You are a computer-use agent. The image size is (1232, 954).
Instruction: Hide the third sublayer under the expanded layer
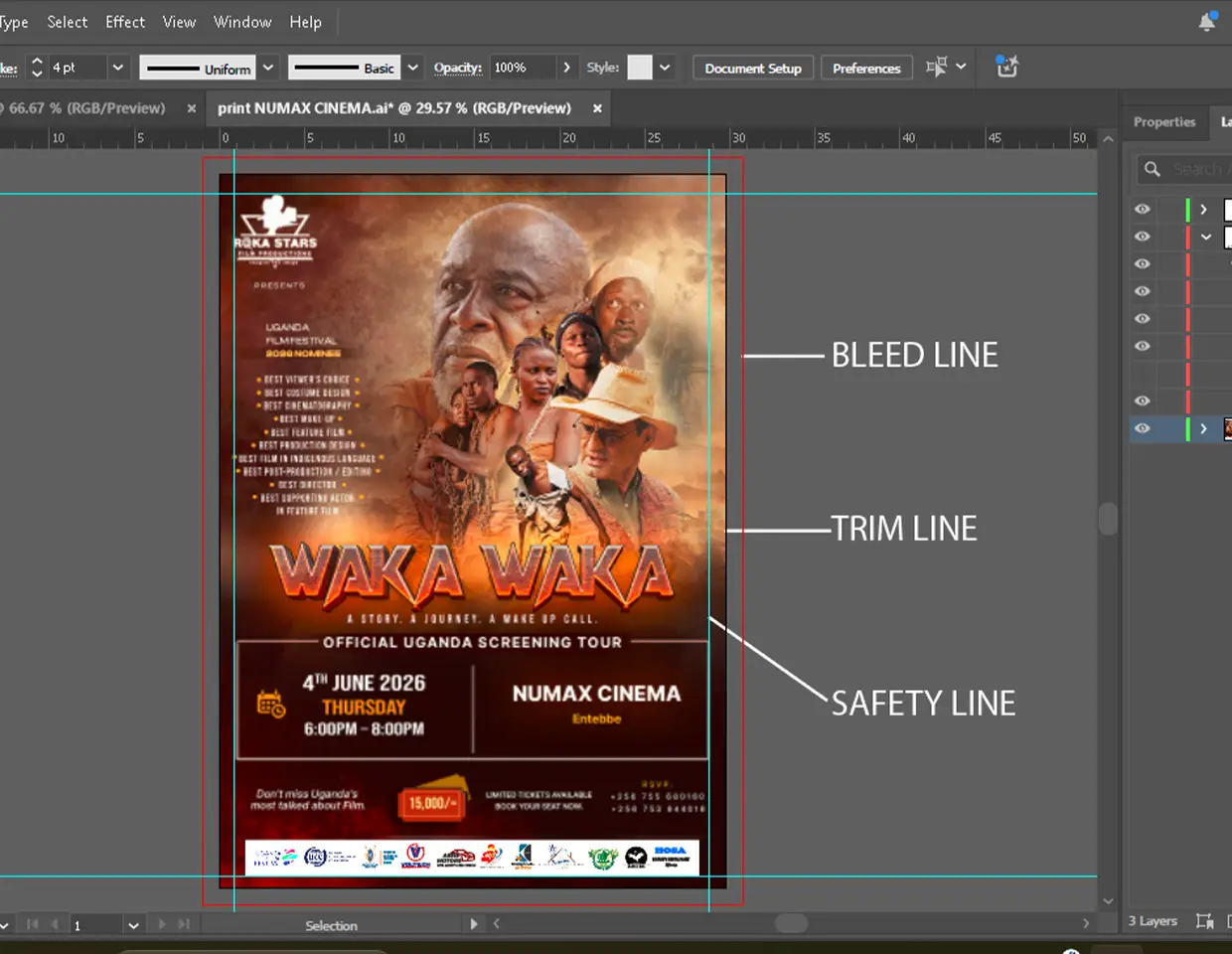[x=1143, y=319]
